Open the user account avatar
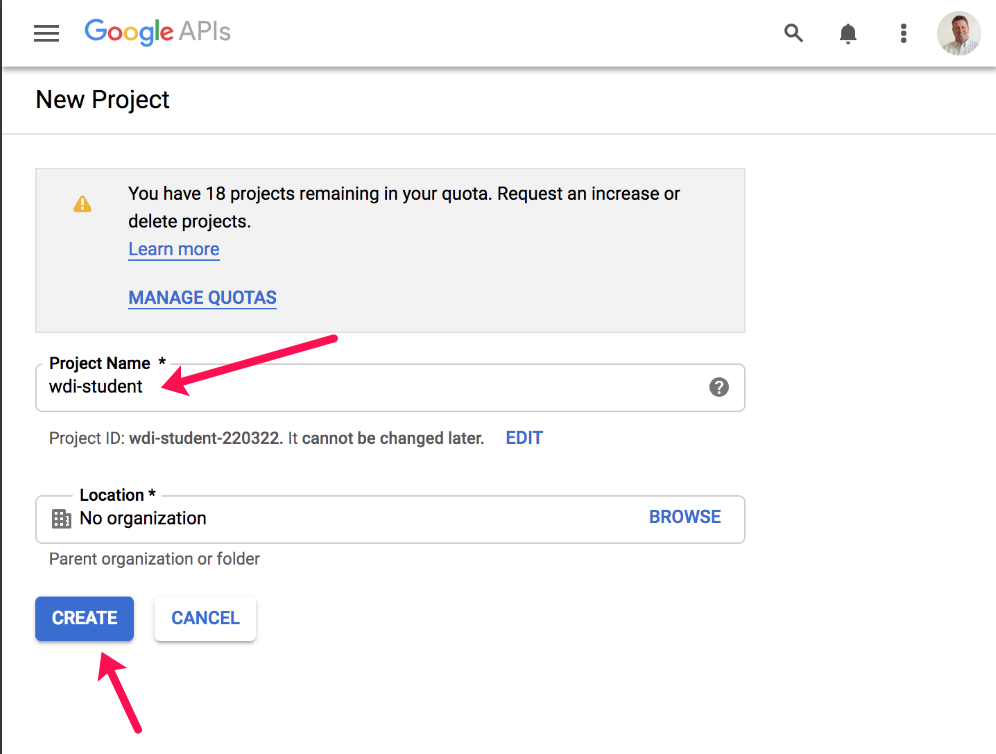Viewport: 996px width, 754px height. point(958,33)
